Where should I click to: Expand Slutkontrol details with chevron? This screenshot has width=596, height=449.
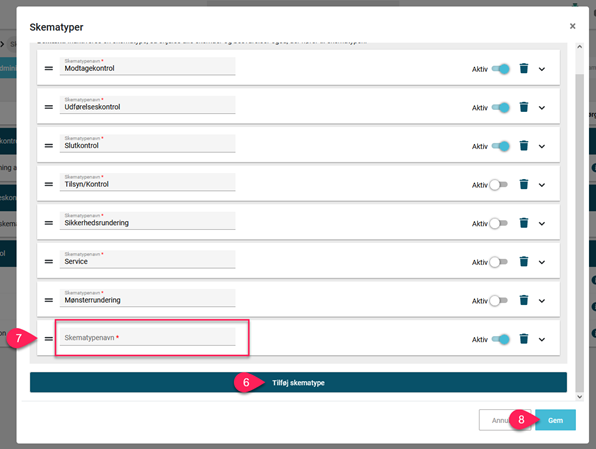542,146
